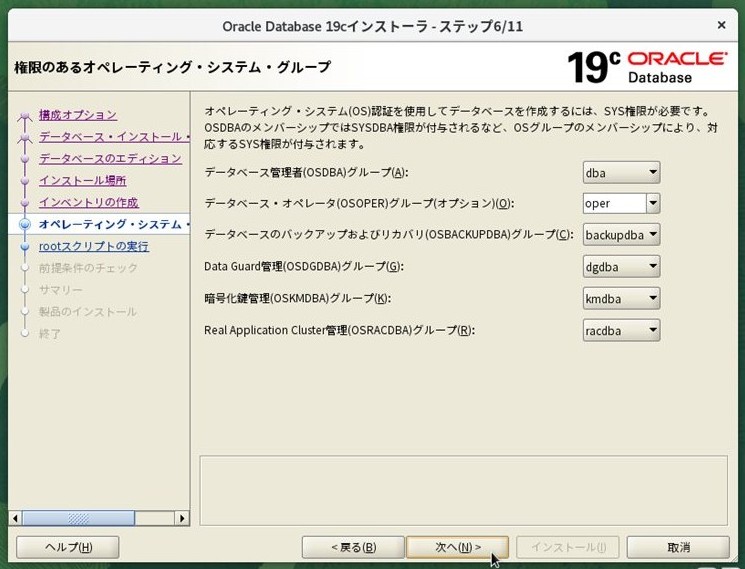Click the Real Application Cluster管理 label
745x569 pixels.
coord(339,330)
